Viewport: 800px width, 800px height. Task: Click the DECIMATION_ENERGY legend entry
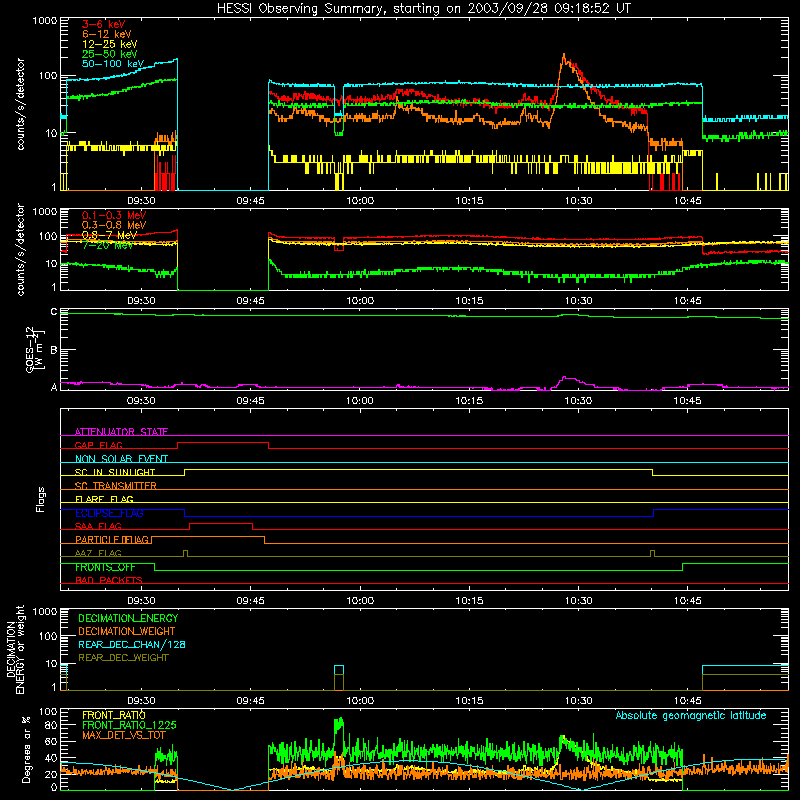[128, 618]
